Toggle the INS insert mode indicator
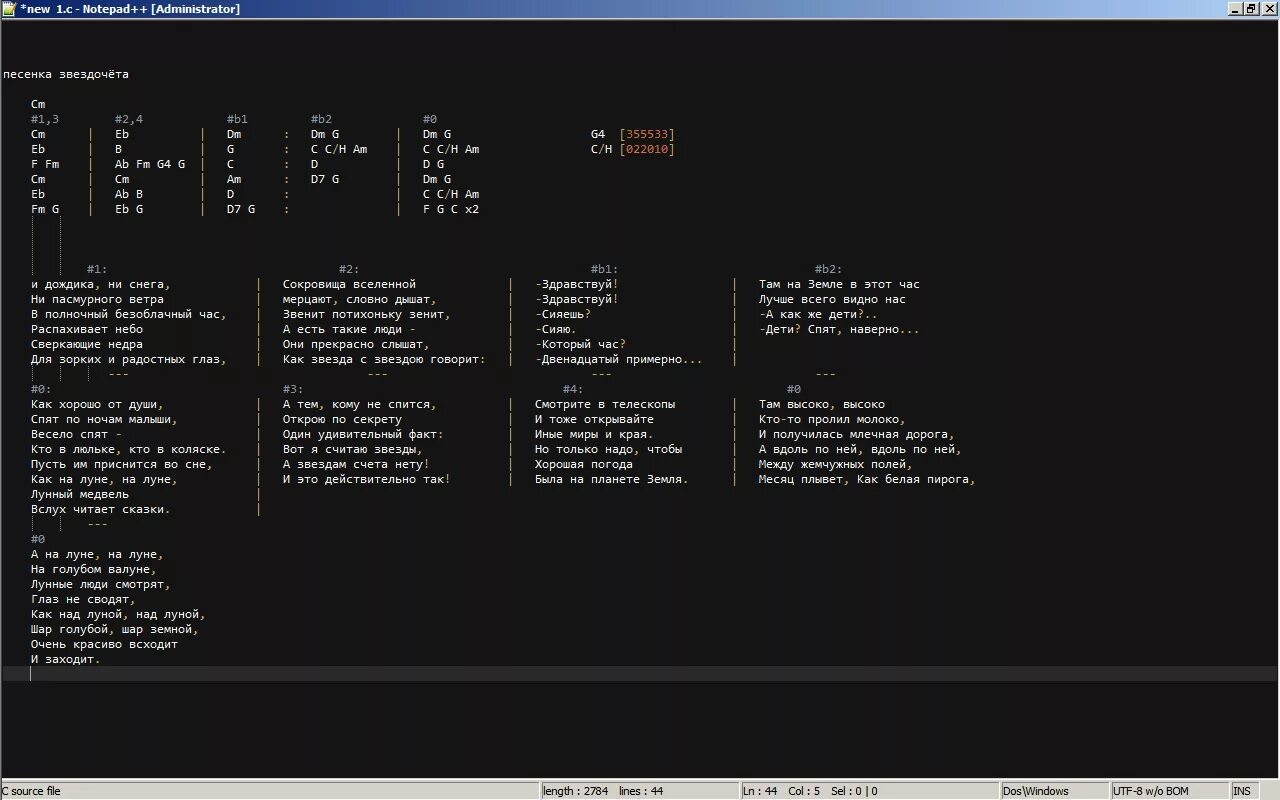 click(1242, 791)
